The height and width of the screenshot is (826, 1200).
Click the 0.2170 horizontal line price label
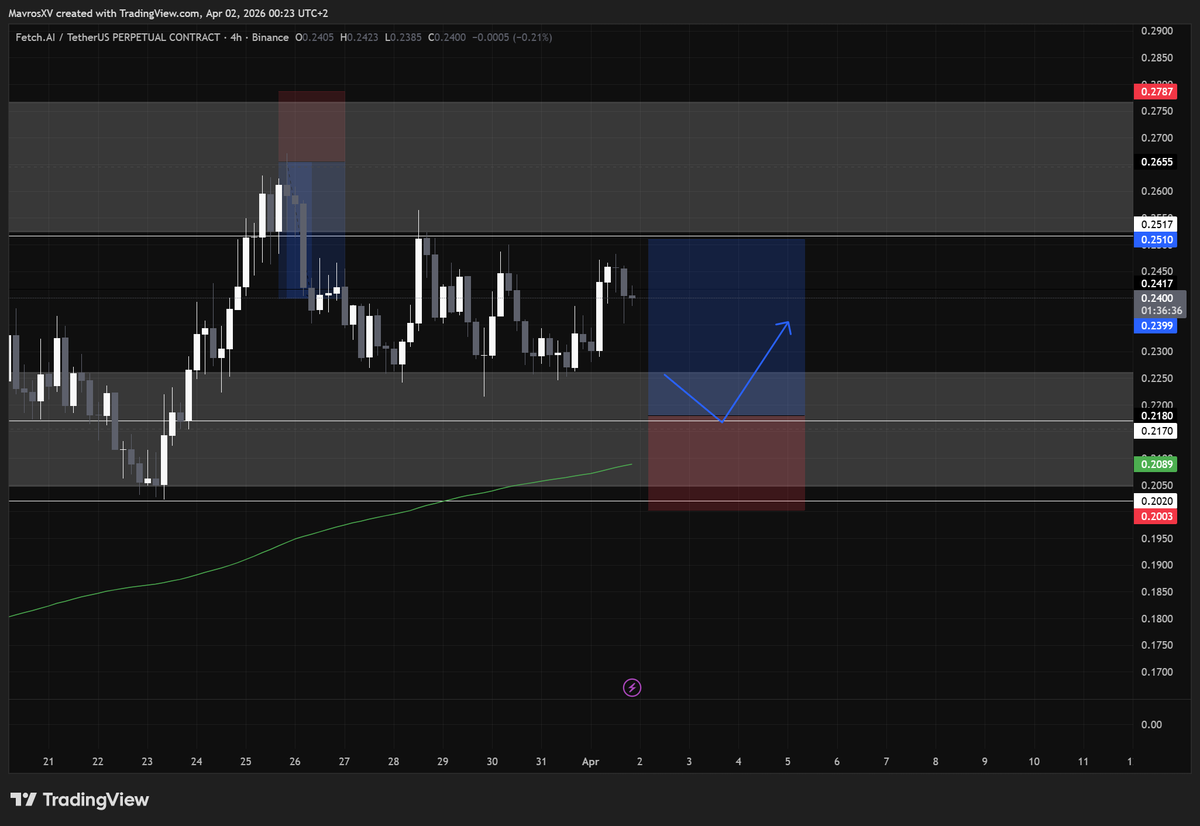(1154, 431)
